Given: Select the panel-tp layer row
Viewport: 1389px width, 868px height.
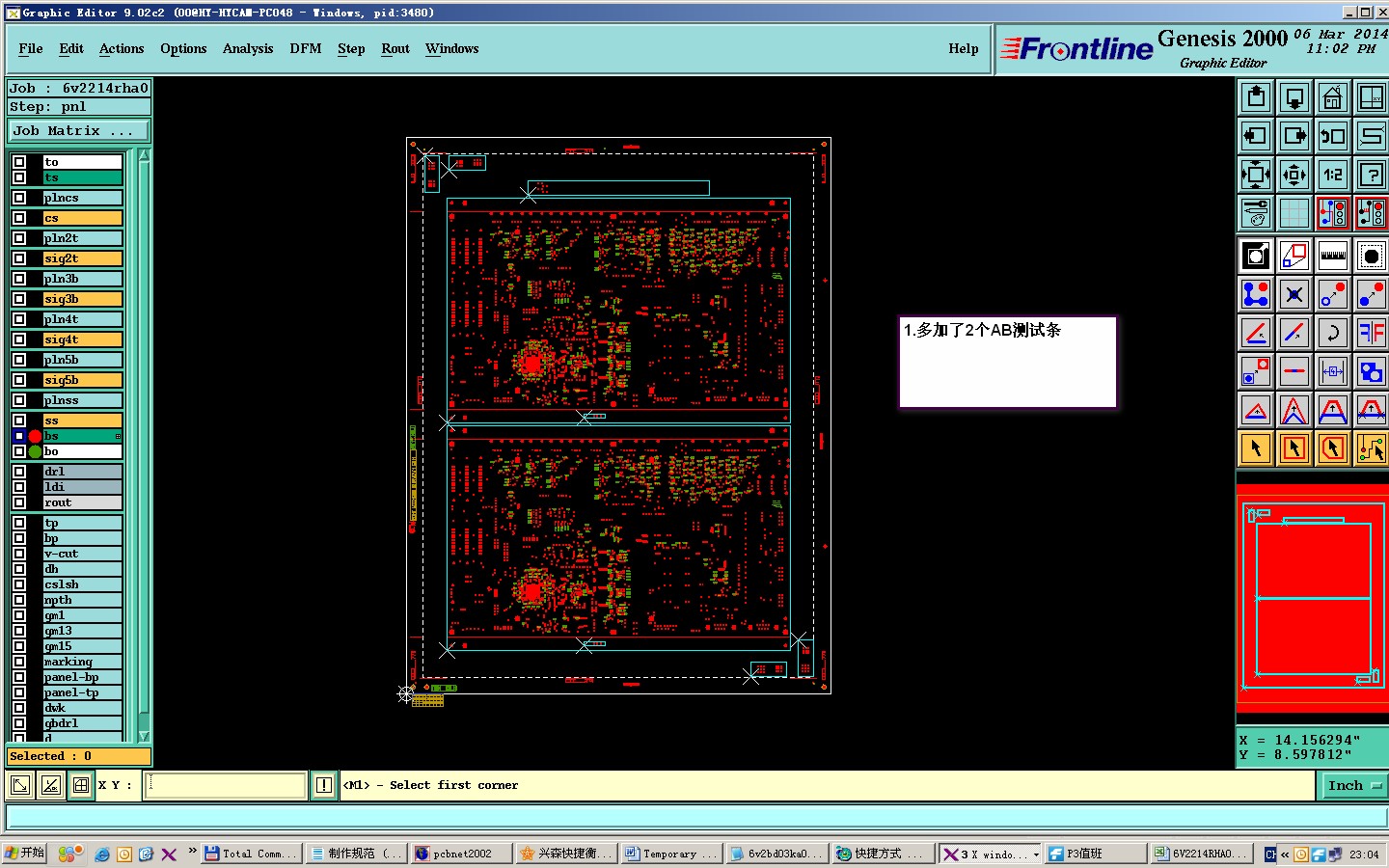Looking at the screenshot, I should click(82, 692).
